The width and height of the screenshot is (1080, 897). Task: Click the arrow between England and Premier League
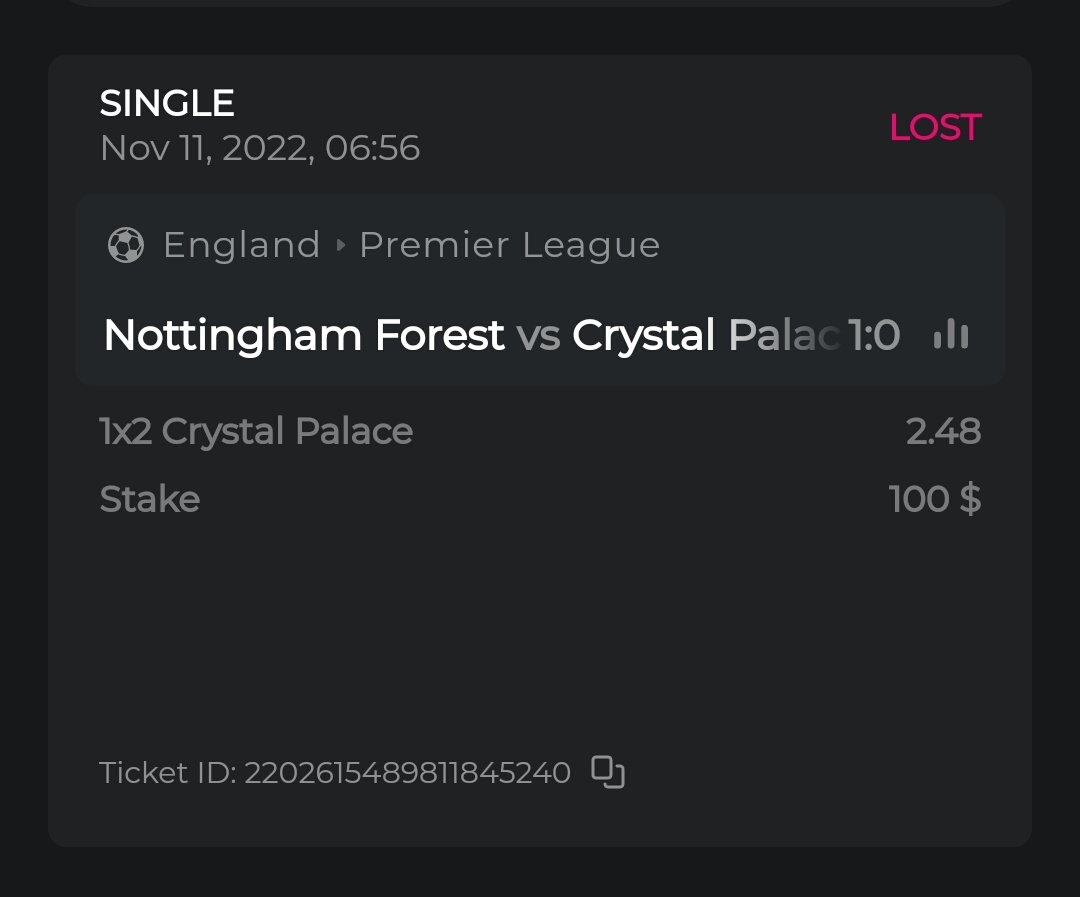pyautogui.click(x=340, y=245)
